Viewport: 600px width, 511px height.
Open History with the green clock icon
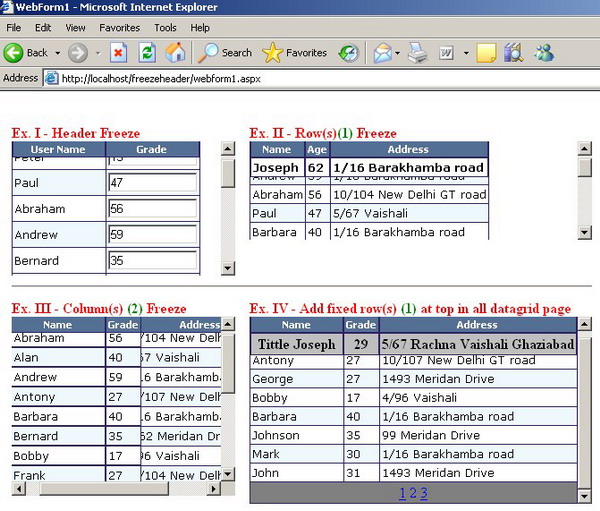[349, 53]
